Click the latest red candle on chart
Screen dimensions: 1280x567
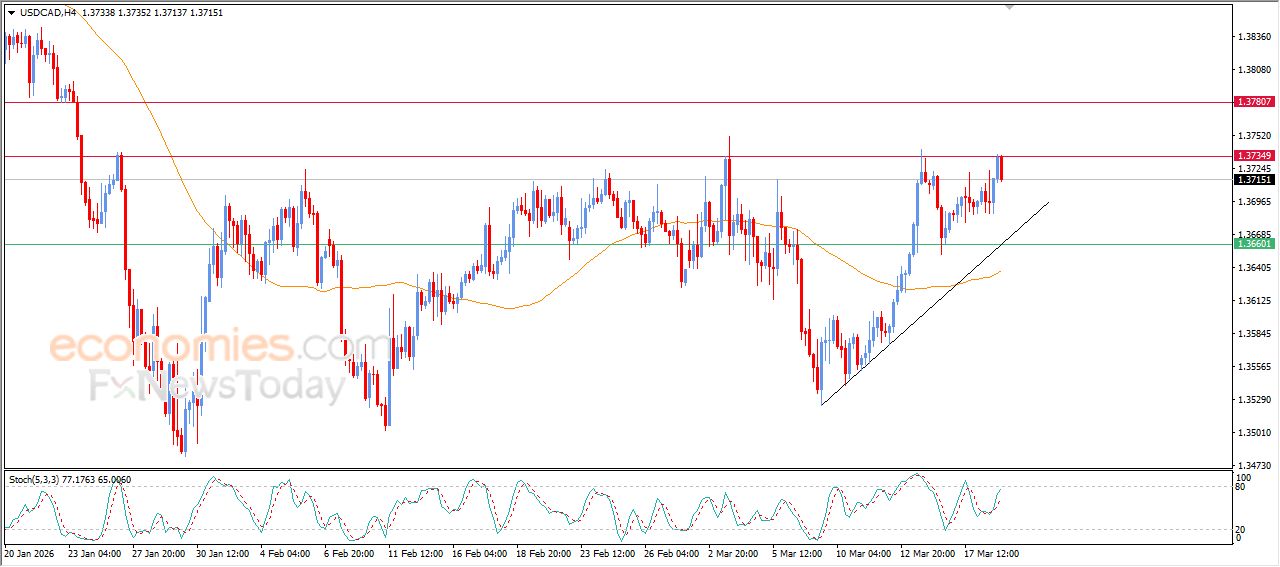[1001, 168]
